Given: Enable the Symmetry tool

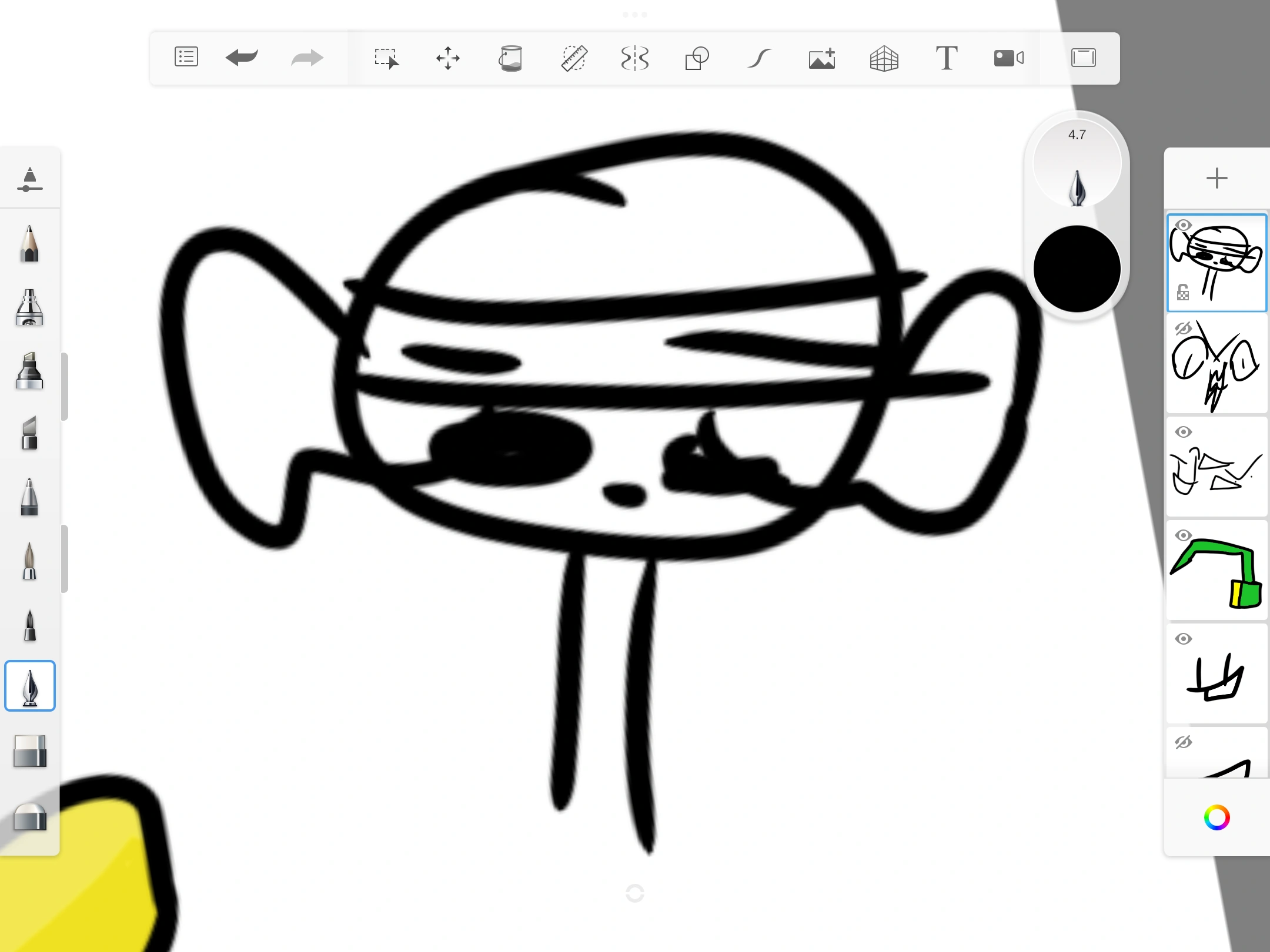Looking at the screenshot, I should click(x=635, y=58).
